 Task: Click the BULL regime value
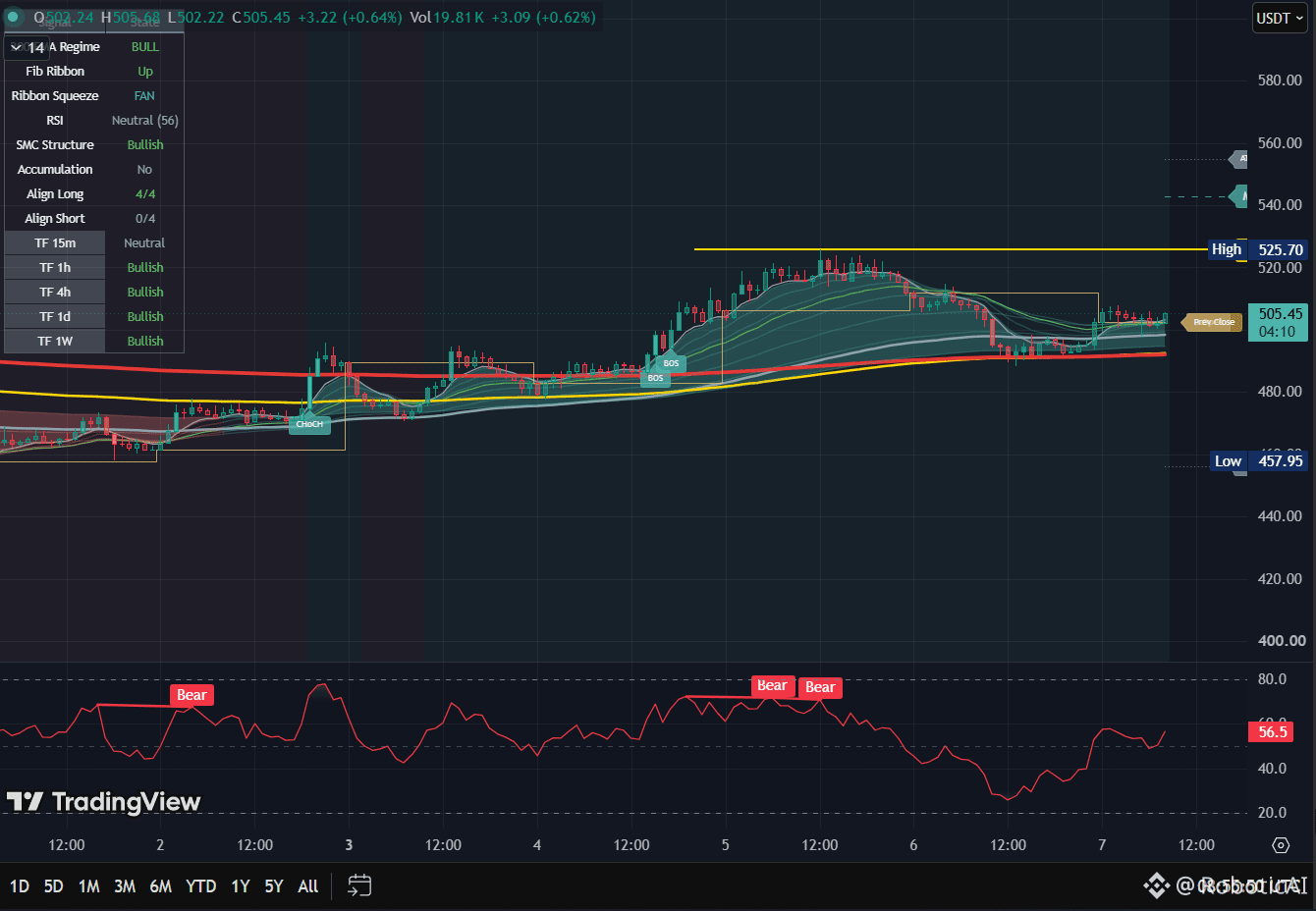click(x=145, y=47)
